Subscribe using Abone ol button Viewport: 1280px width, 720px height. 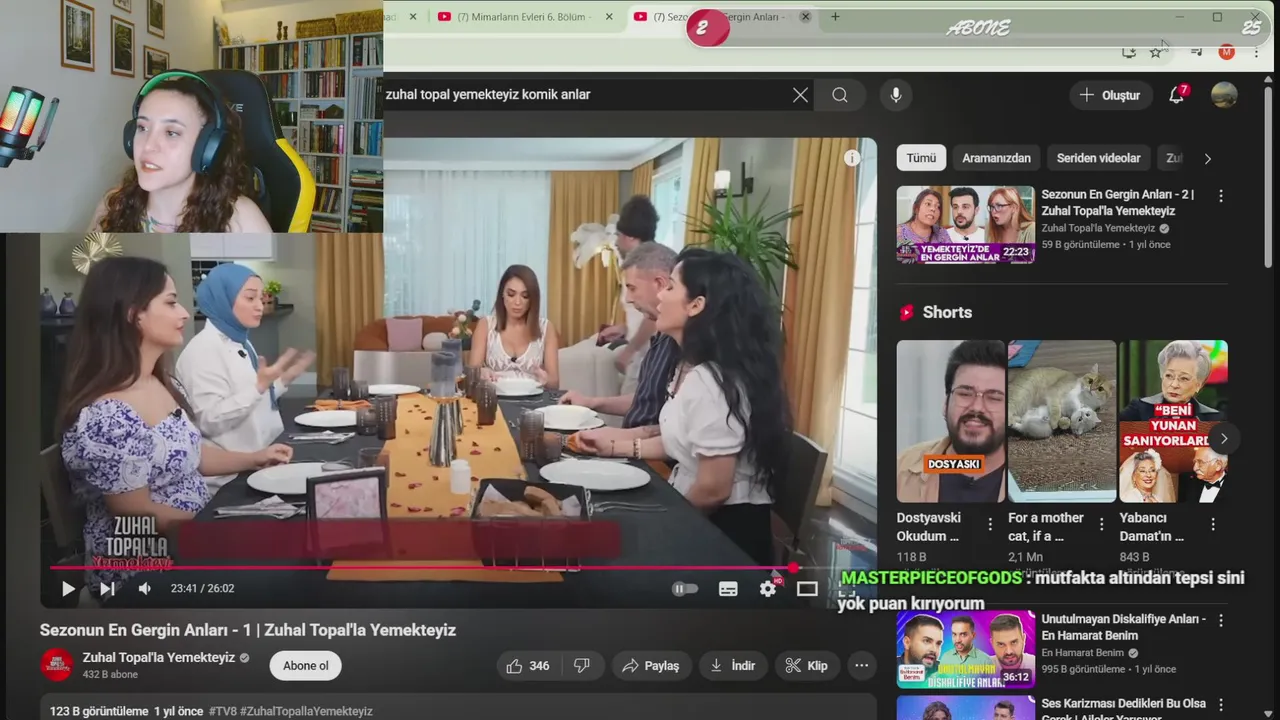[305, 666]
